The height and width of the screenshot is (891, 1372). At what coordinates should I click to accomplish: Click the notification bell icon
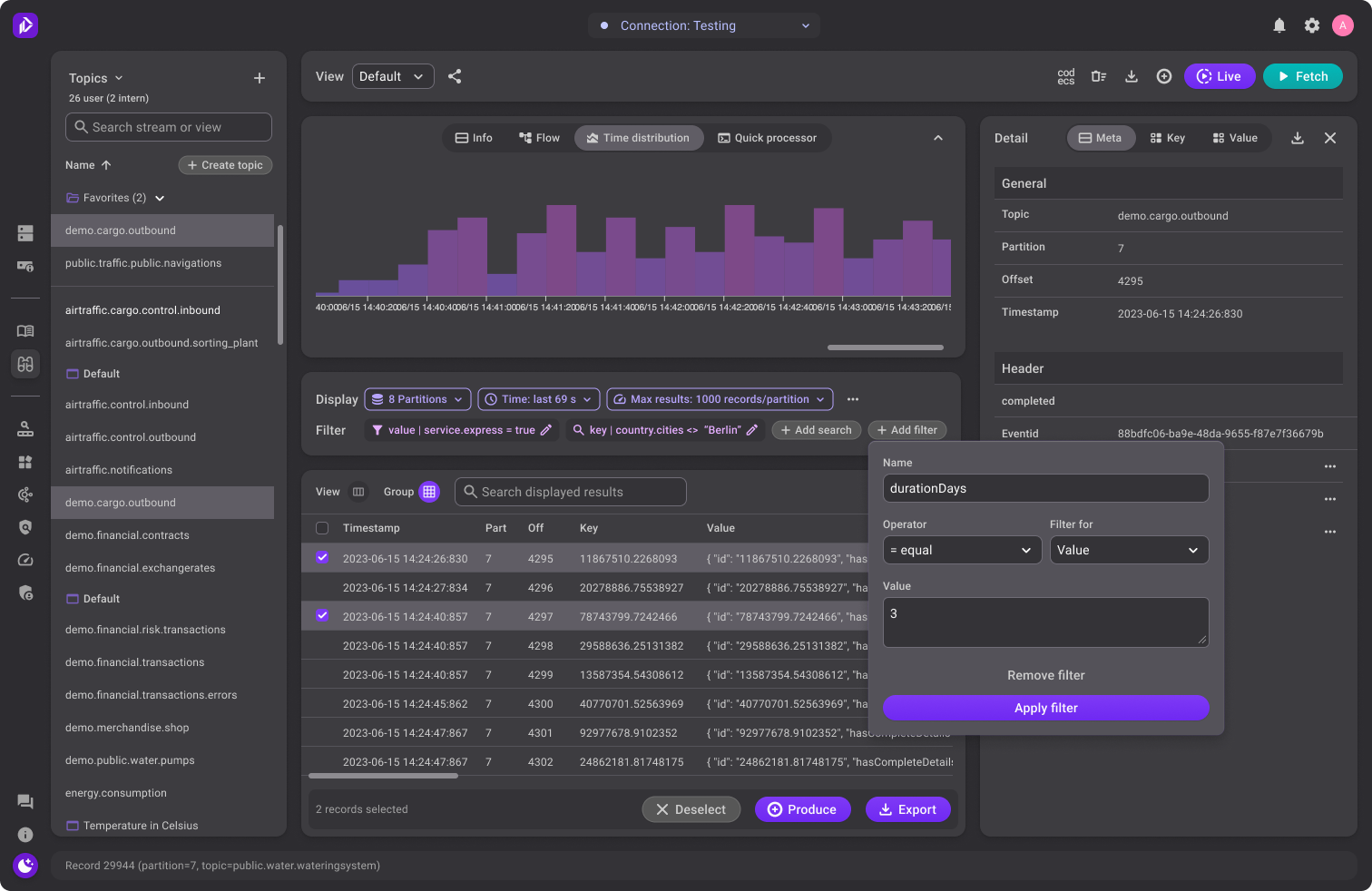[x=1279, y=25]
